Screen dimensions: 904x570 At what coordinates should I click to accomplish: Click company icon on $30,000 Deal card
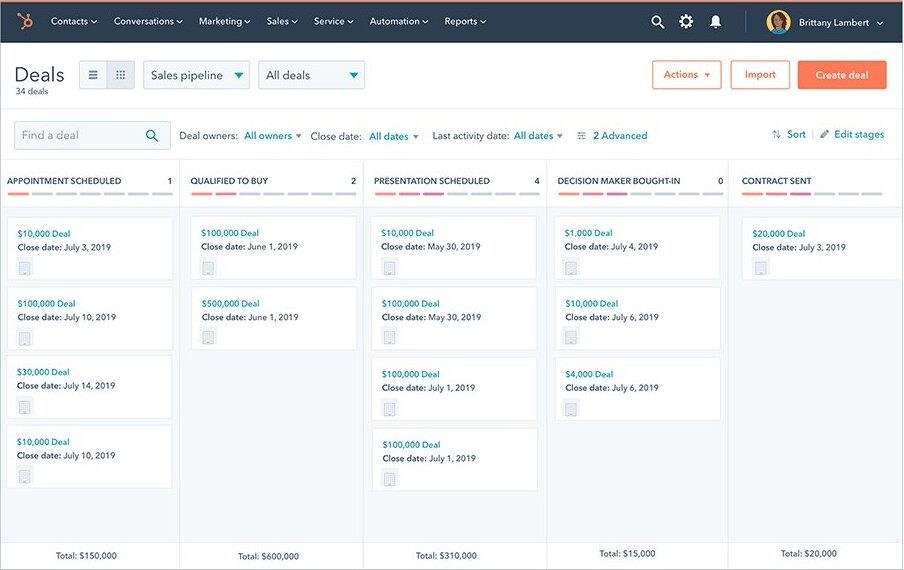[25, 407]
